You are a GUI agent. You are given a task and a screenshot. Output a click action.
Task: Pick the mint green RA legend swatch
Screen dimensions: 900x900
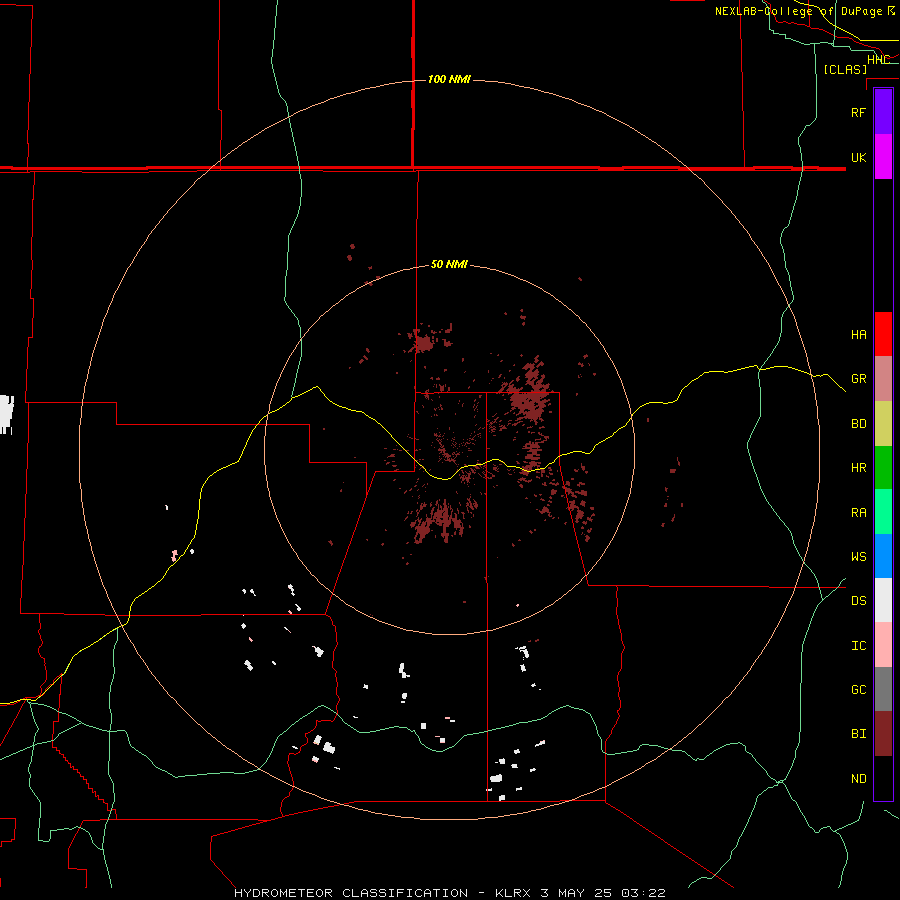tap(883, 512)
